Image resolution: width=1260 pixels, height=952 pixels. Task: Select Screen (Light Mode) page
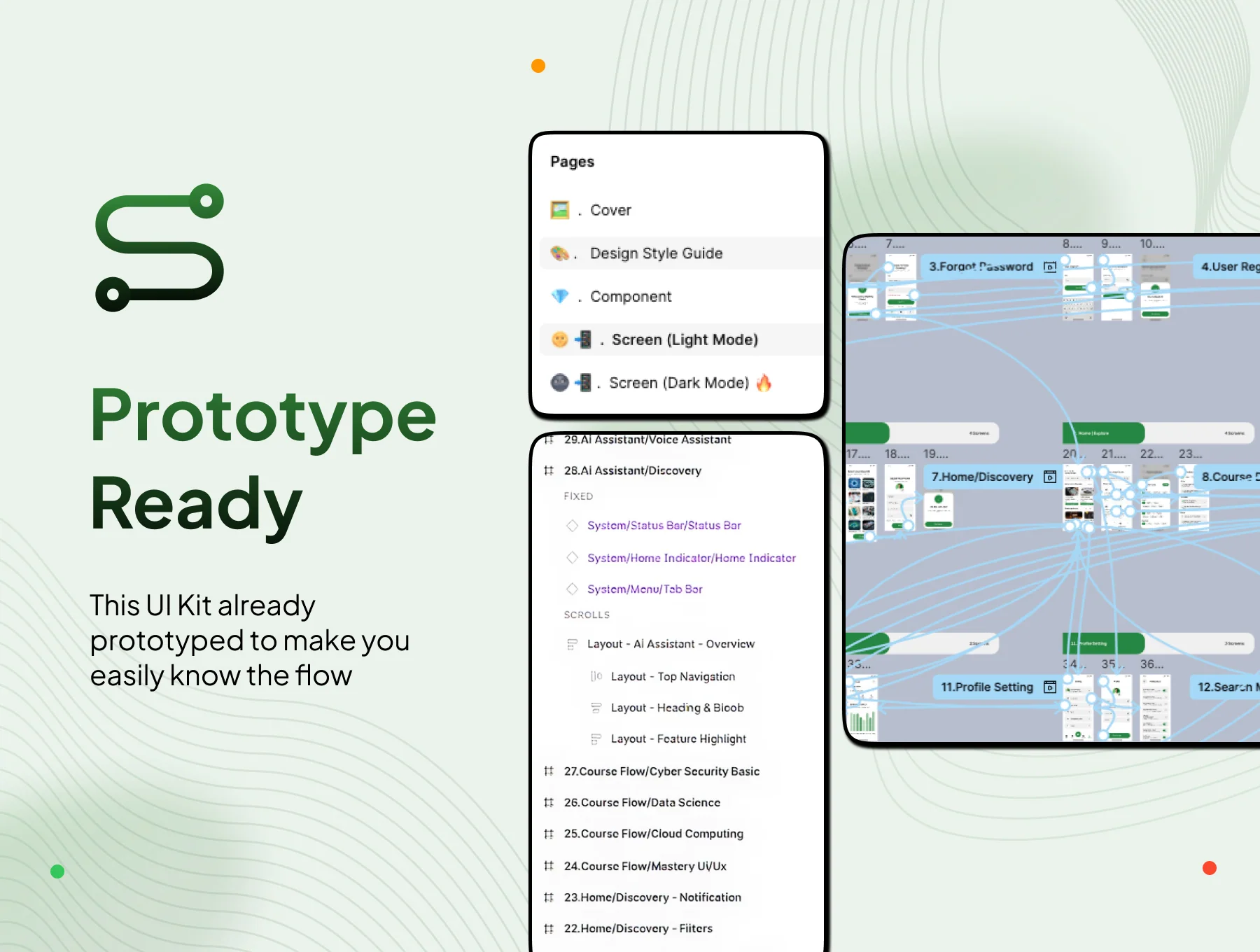(x=680, y=339)
